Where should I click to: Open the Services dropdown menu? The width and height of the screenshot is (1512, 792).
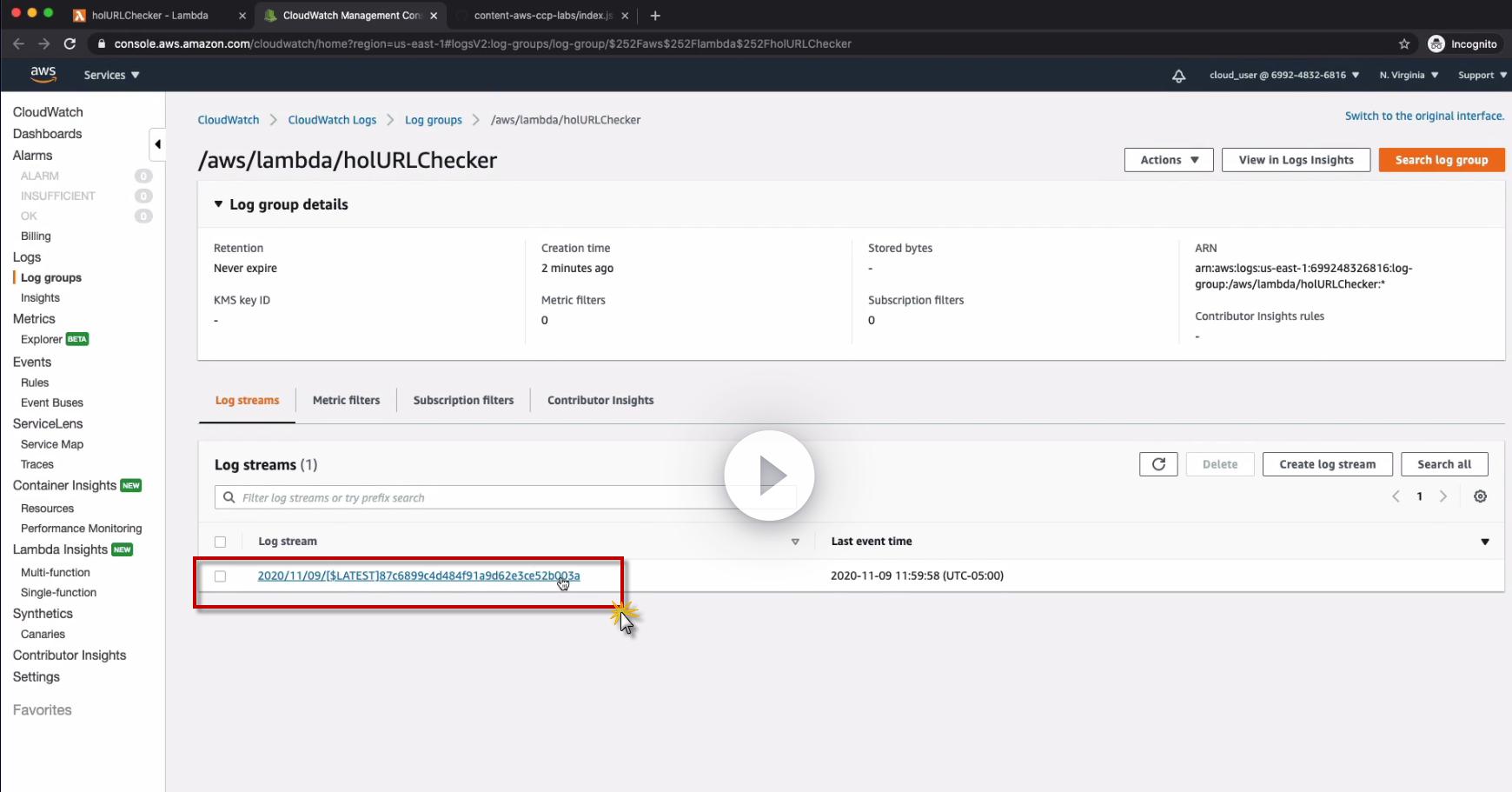[111, 76]
